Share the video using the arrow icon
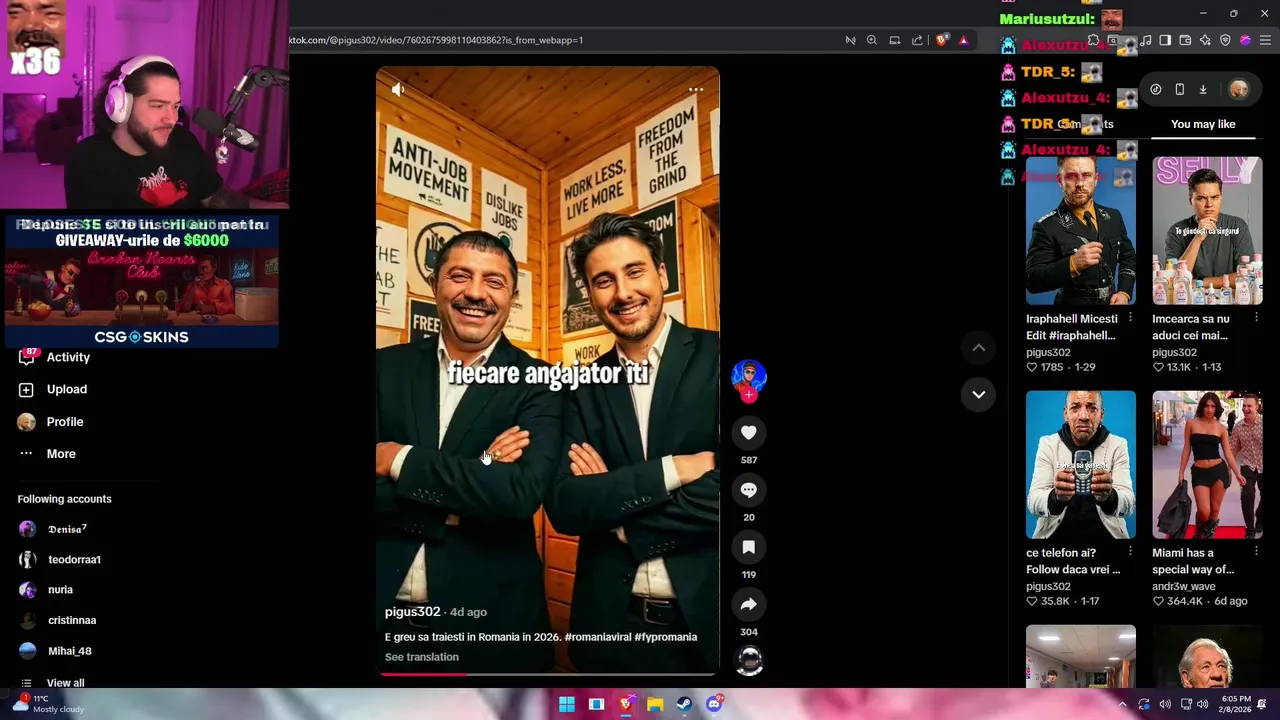Image resolution: width=1280 pixels, height=720 pixels. tap(749, 604)
